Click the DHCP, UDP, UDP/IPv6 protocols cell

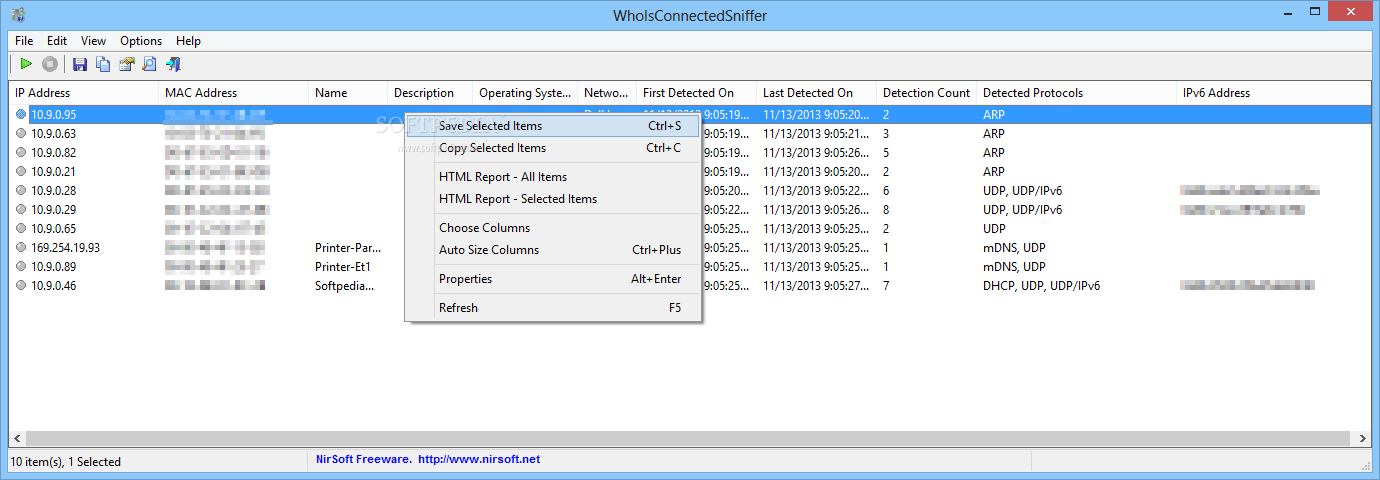1041,286
